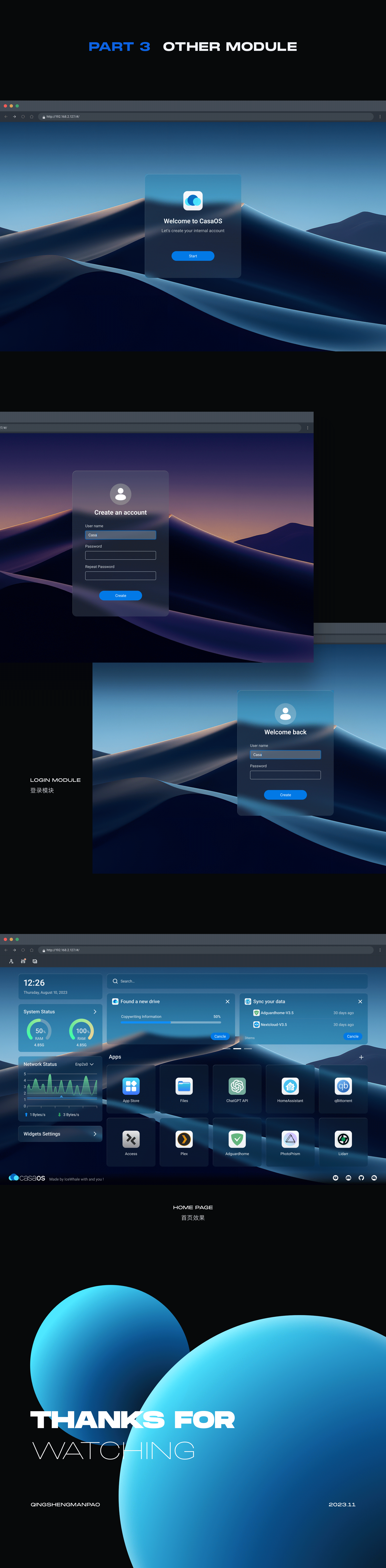Open the Enp2s0 network interface dropdown

click(85, 1065)
